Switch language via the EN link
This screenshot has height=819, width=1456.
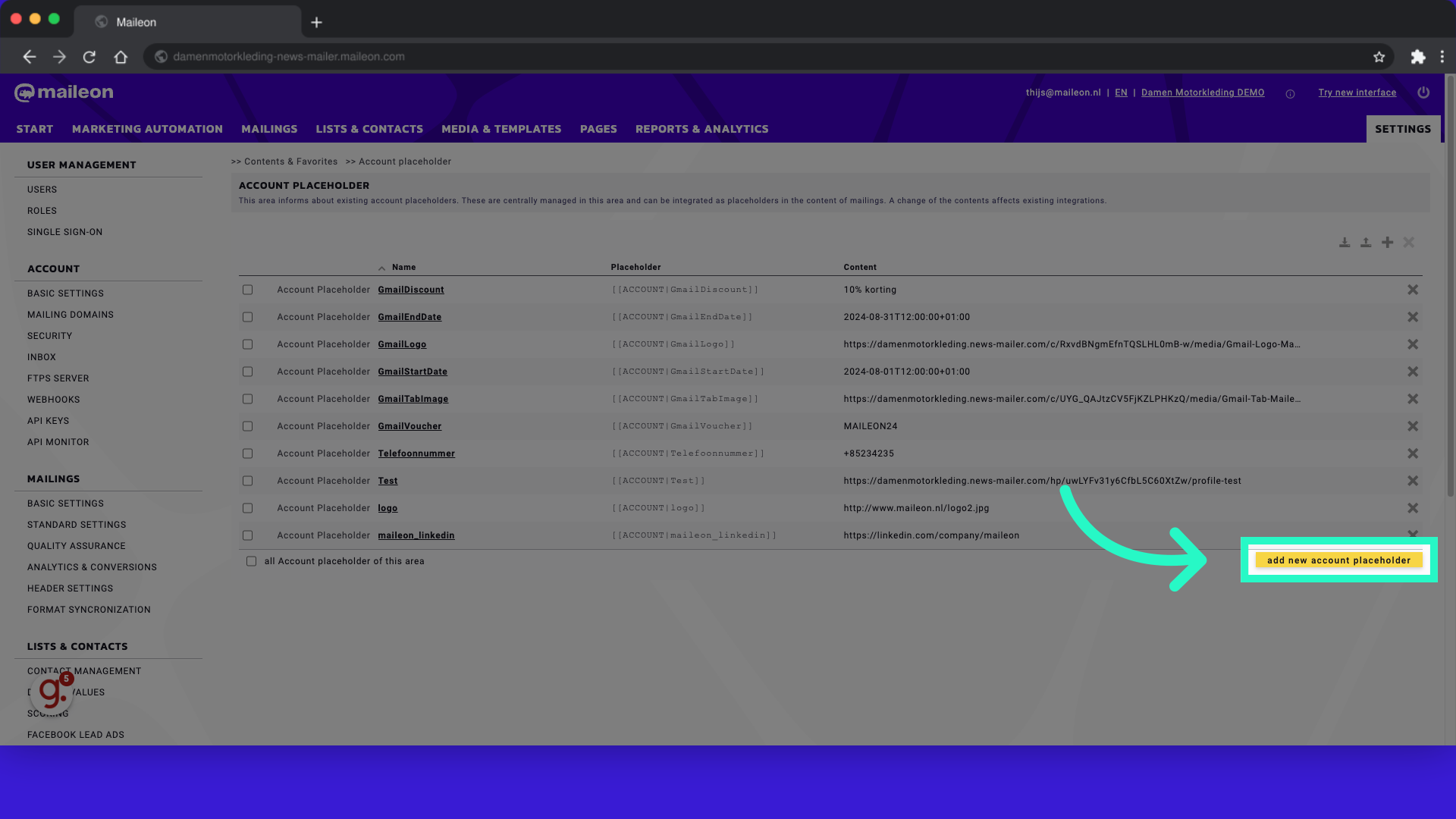tap(1121, 93)
